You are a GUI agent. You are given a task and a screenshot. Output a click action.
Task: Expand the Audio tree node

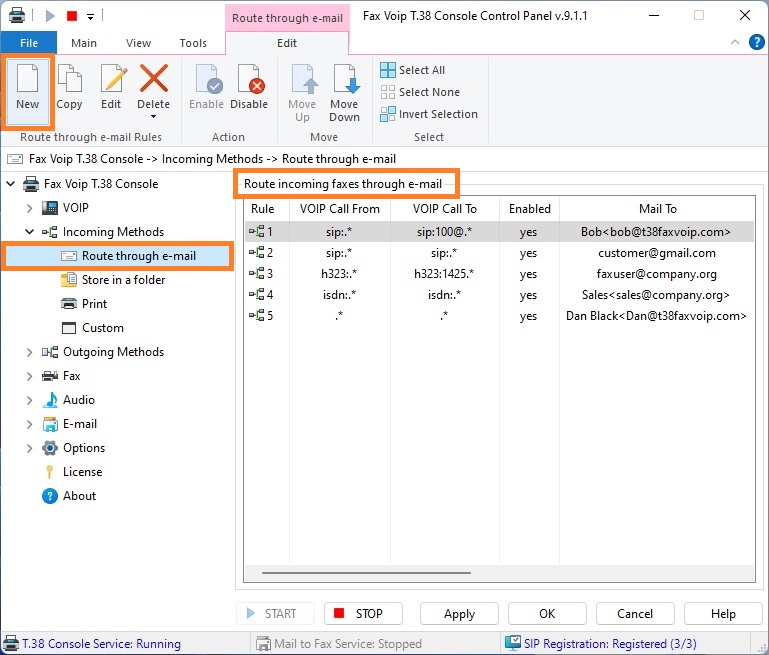pyautogui.click(x=29, y=400)
